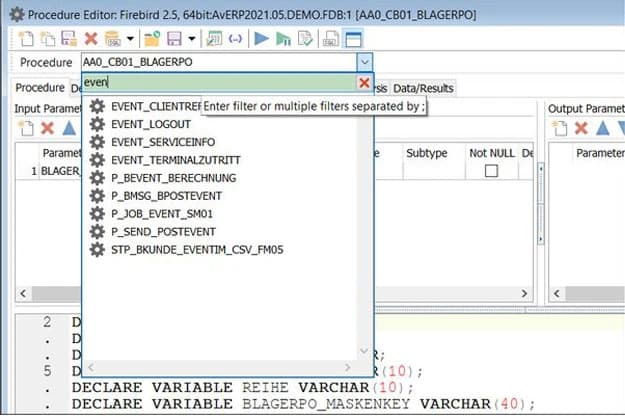Open dropdown arrow next to save icon
The height and width of the screenshot is (417, 625).
[190, 39]
